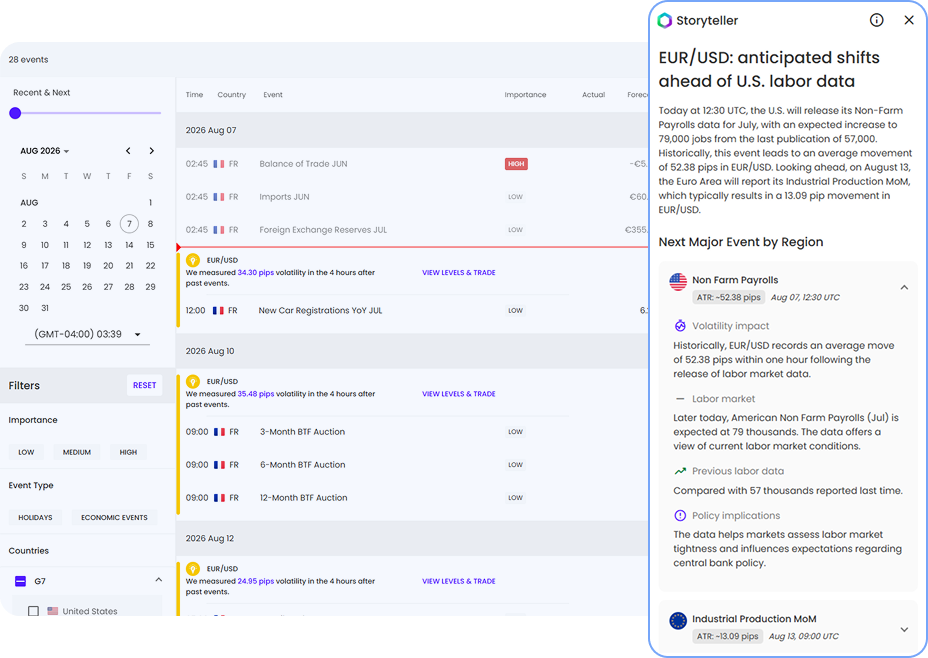Select August 20 in the calendar

(108, 266)
